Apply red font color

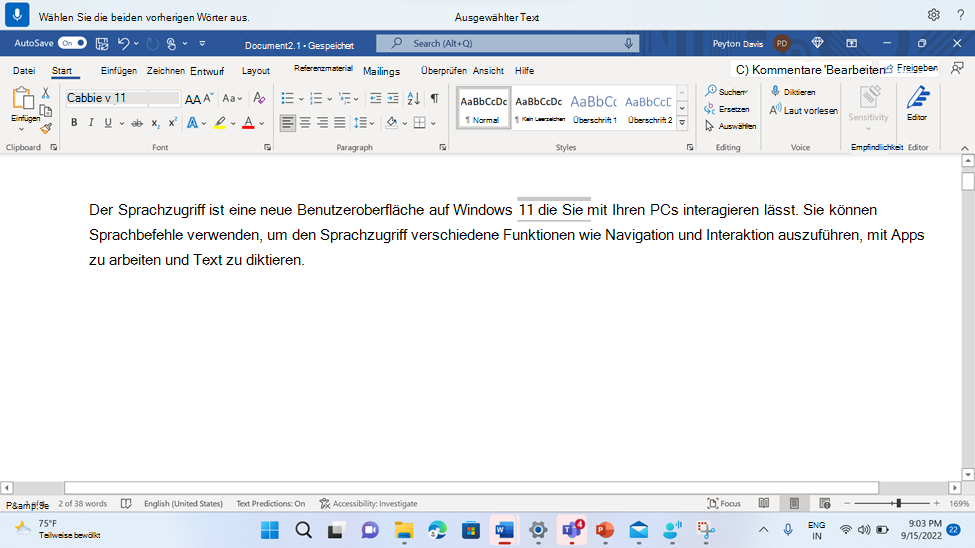248,123
